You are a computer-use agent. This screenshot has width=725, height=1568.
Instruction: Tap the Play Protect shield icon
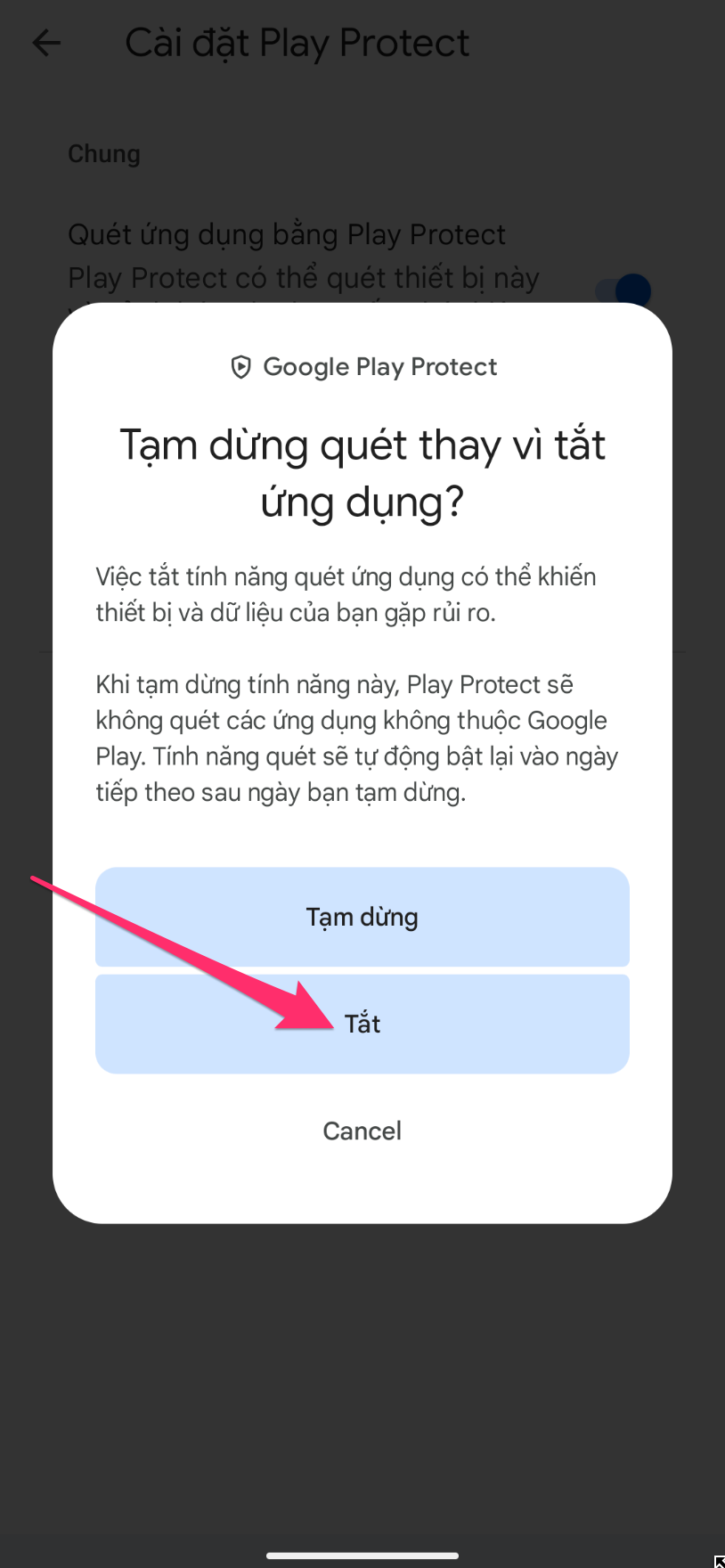[x=240, y=367]
